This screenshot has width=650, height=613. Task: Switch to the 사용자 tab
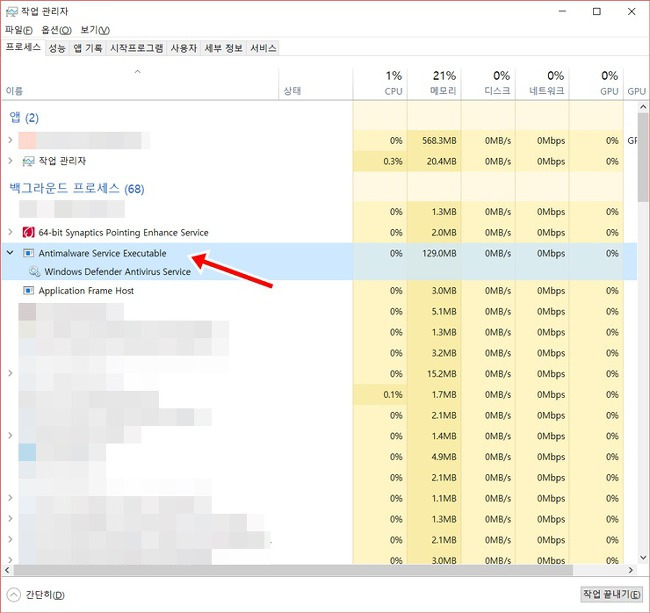[x=184, y=48]
